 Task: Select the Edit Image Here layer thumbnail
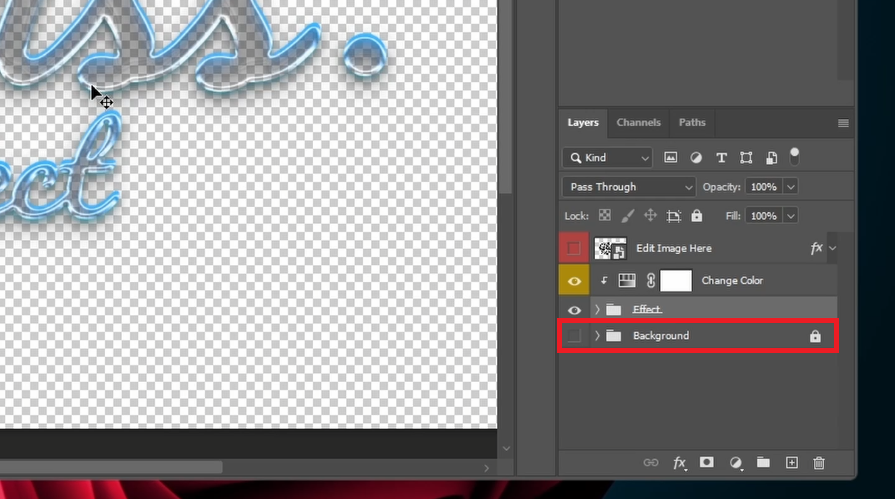coord(610,248)
